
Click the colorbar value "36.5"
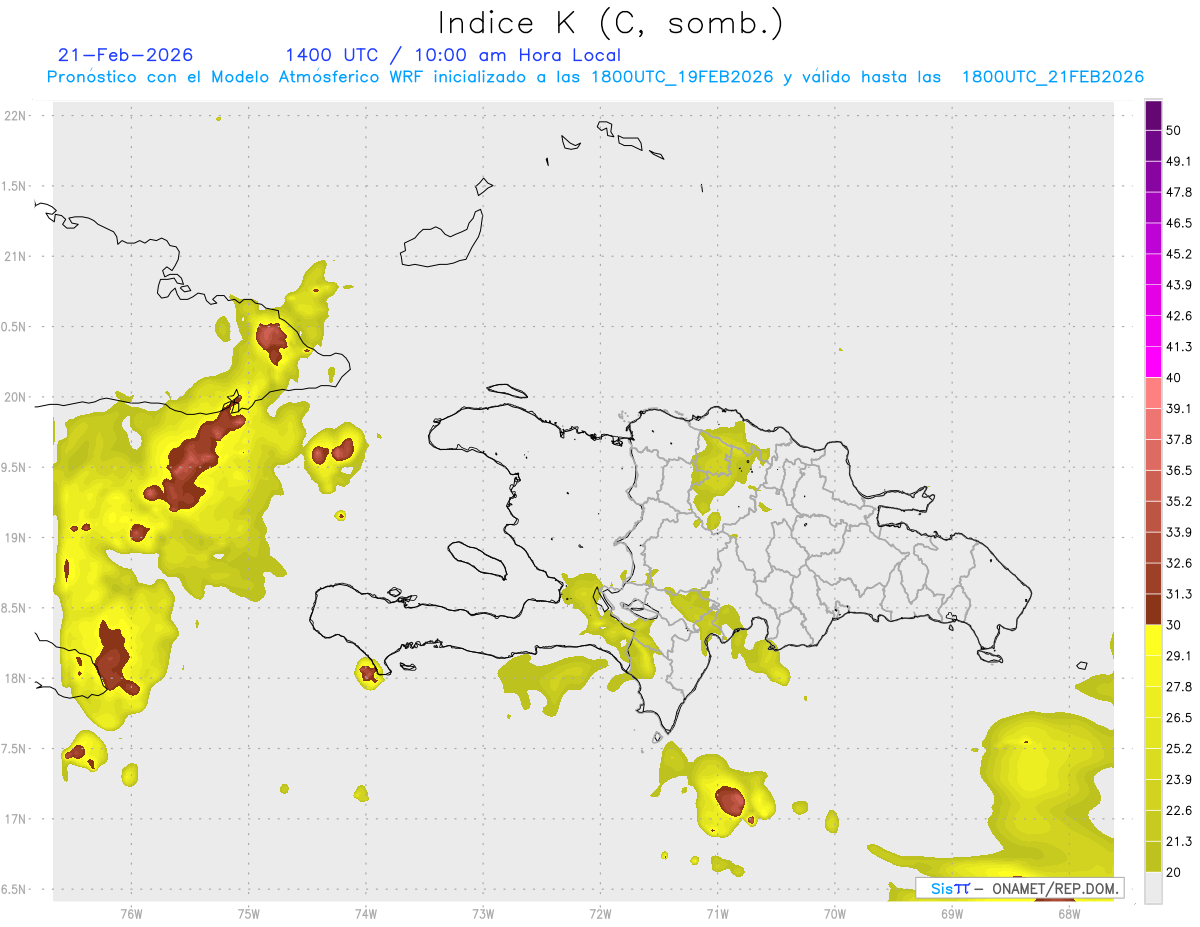click(x=1179, y=470)
